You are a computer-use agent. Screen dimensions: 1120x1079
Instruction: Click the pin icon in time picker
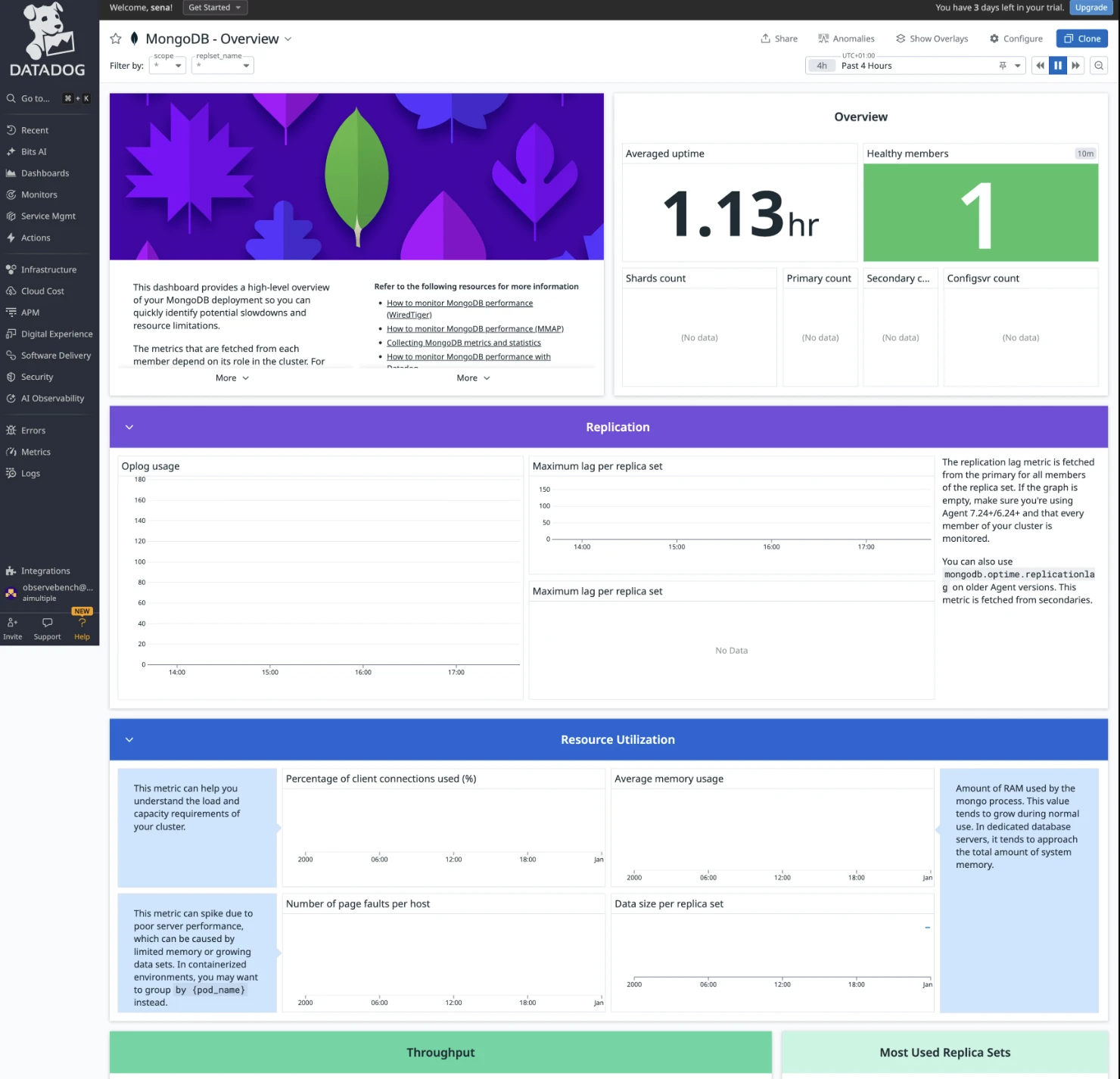(x=1003, y=66)
